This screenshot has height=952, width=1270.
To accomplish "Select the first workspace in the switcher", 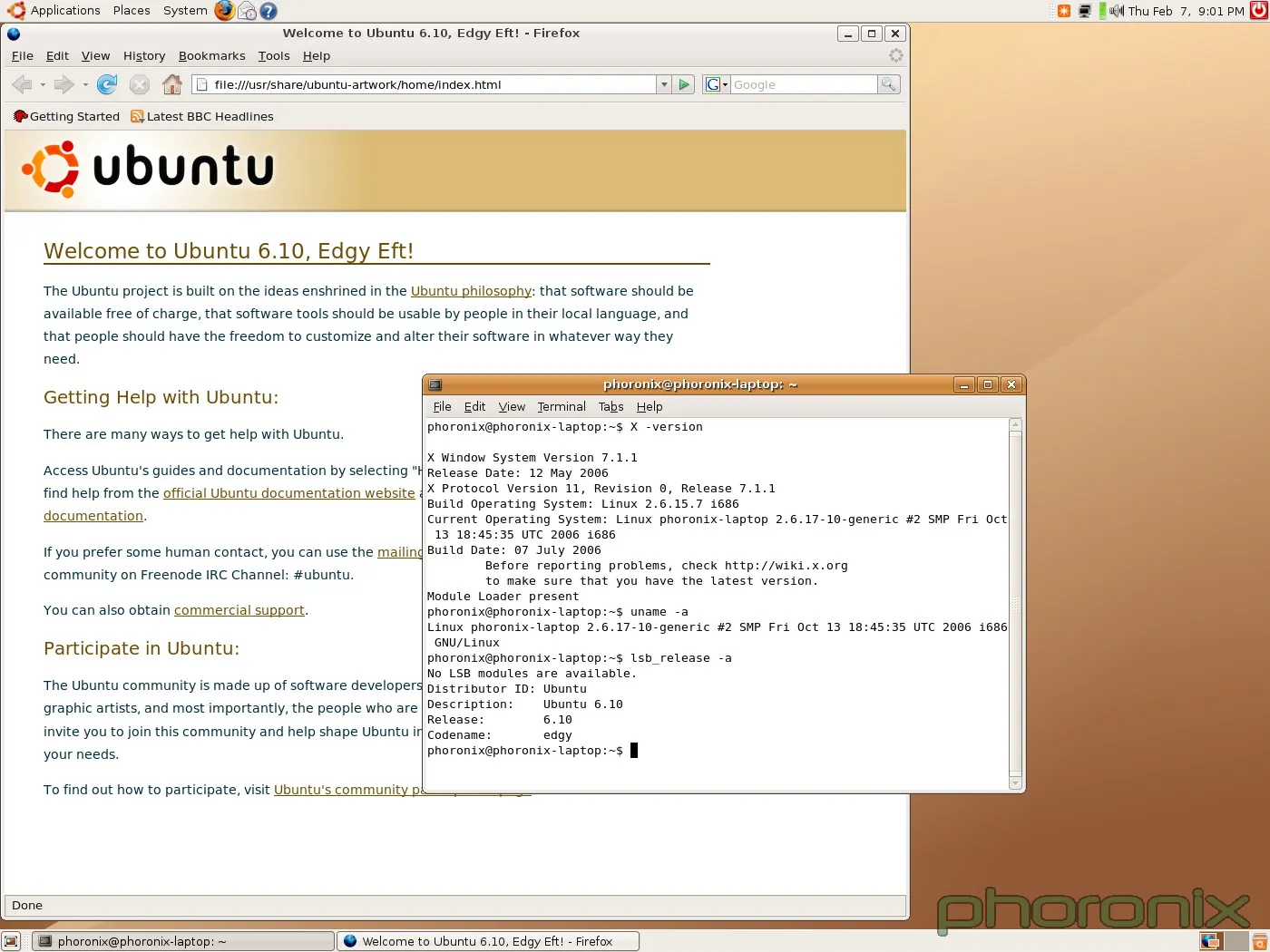I will (x=1210, y=941).
